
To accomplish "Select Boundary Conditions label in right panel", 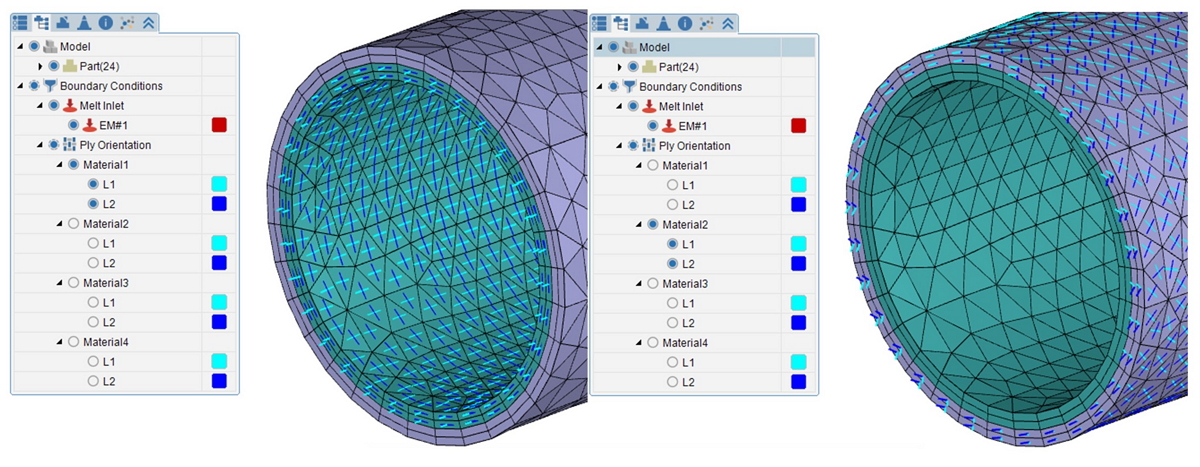I will [691, 87].
